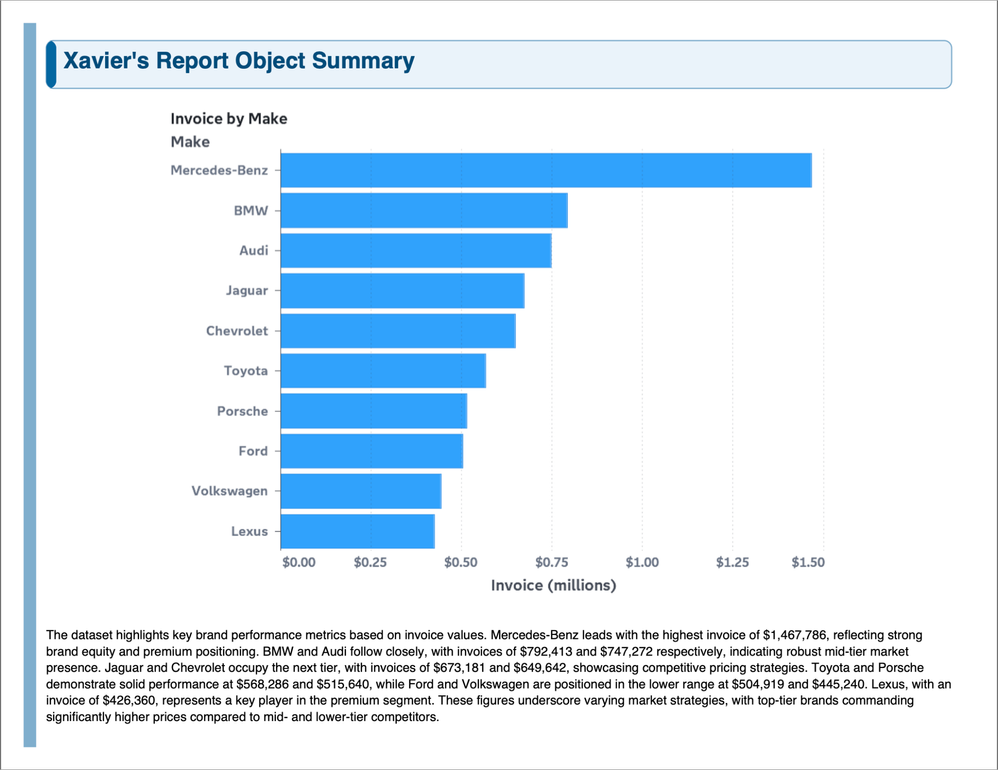Click the Volkswagen axis label

tap(230, 491)
